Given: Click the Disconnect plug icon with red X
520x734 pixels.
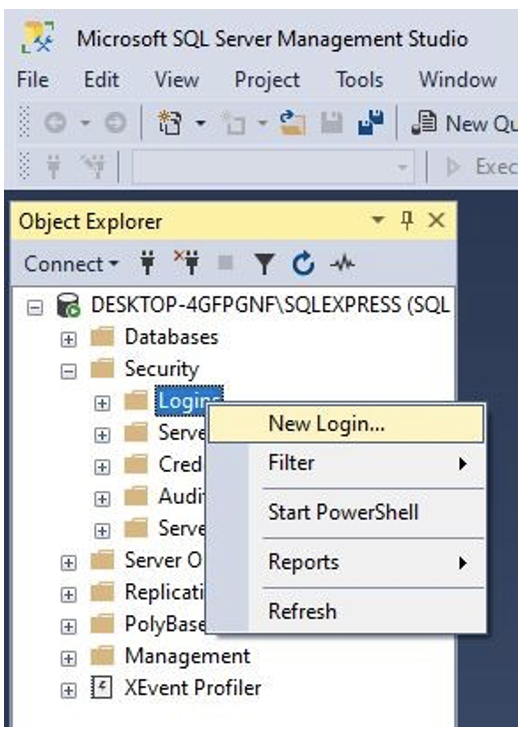Looking at the screenshot, I should coord(187,263).
